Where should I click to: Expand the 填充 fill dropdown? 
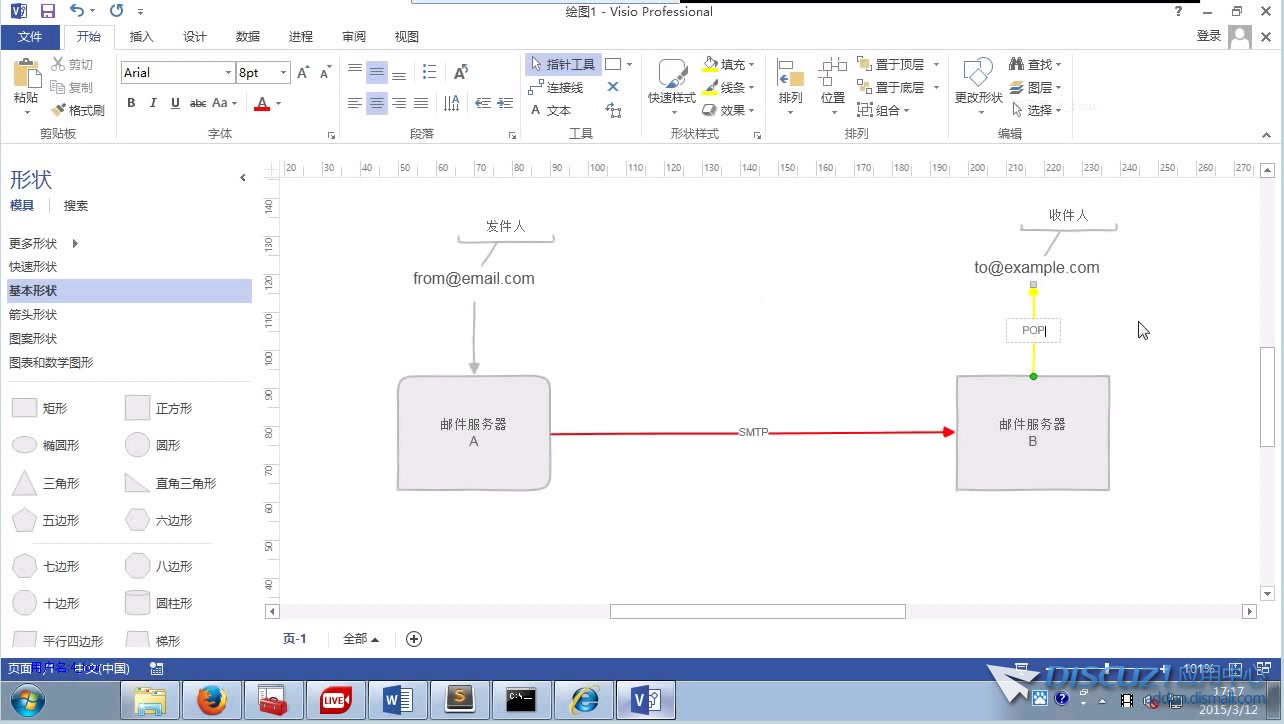click(752, 65)
